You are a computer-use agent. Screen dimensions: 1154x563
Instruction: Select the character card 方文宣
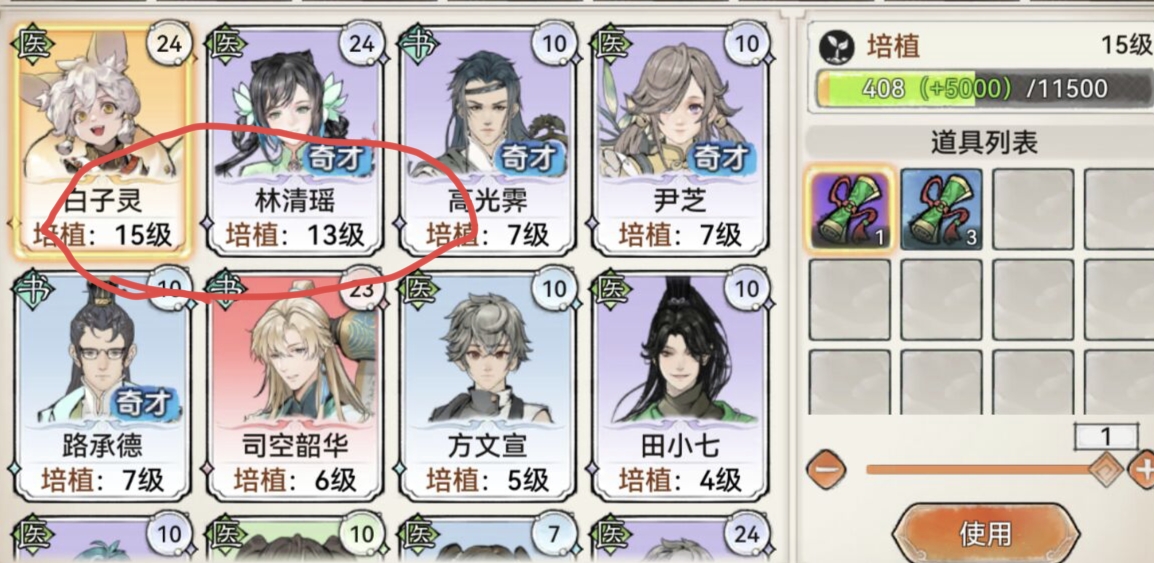point(488,386)
